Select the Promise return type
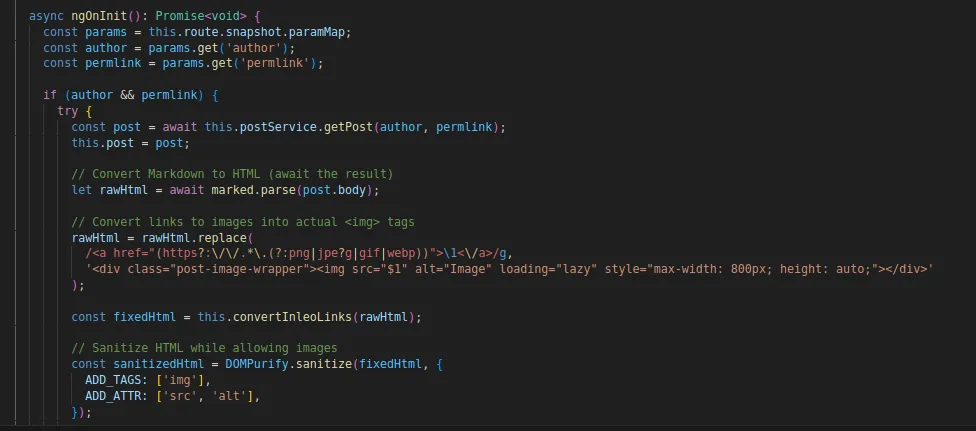The image size is (976, 431). [180, 16]
